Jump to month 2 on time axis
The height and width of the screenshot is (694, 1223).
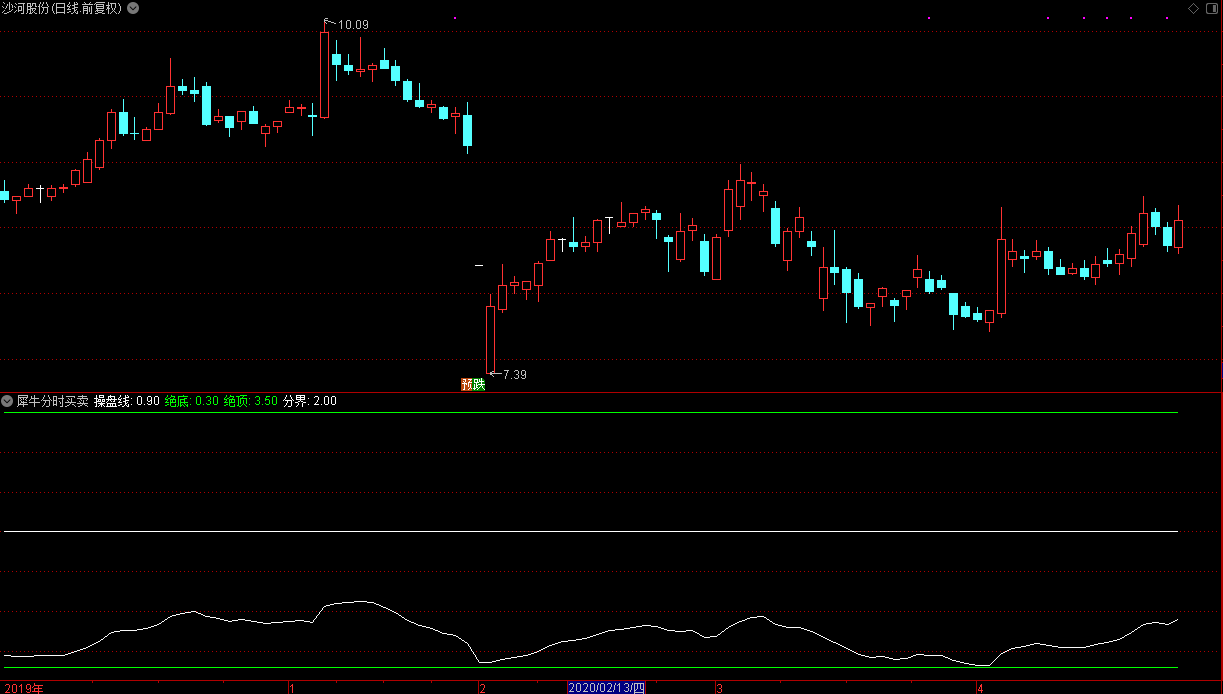pyautogui.click(x=482, y=688)
